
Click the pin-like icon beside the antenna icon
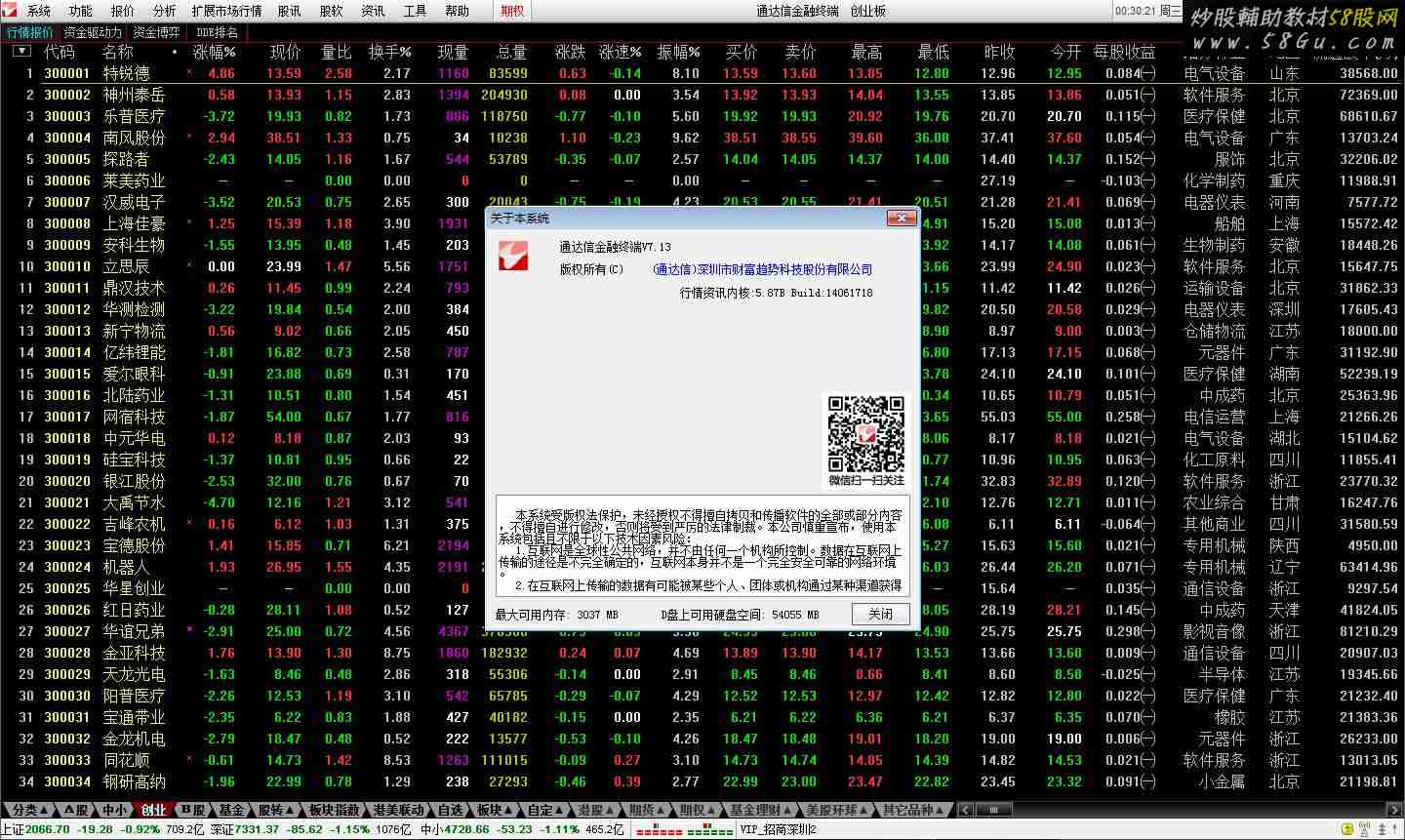(1384, 830)
